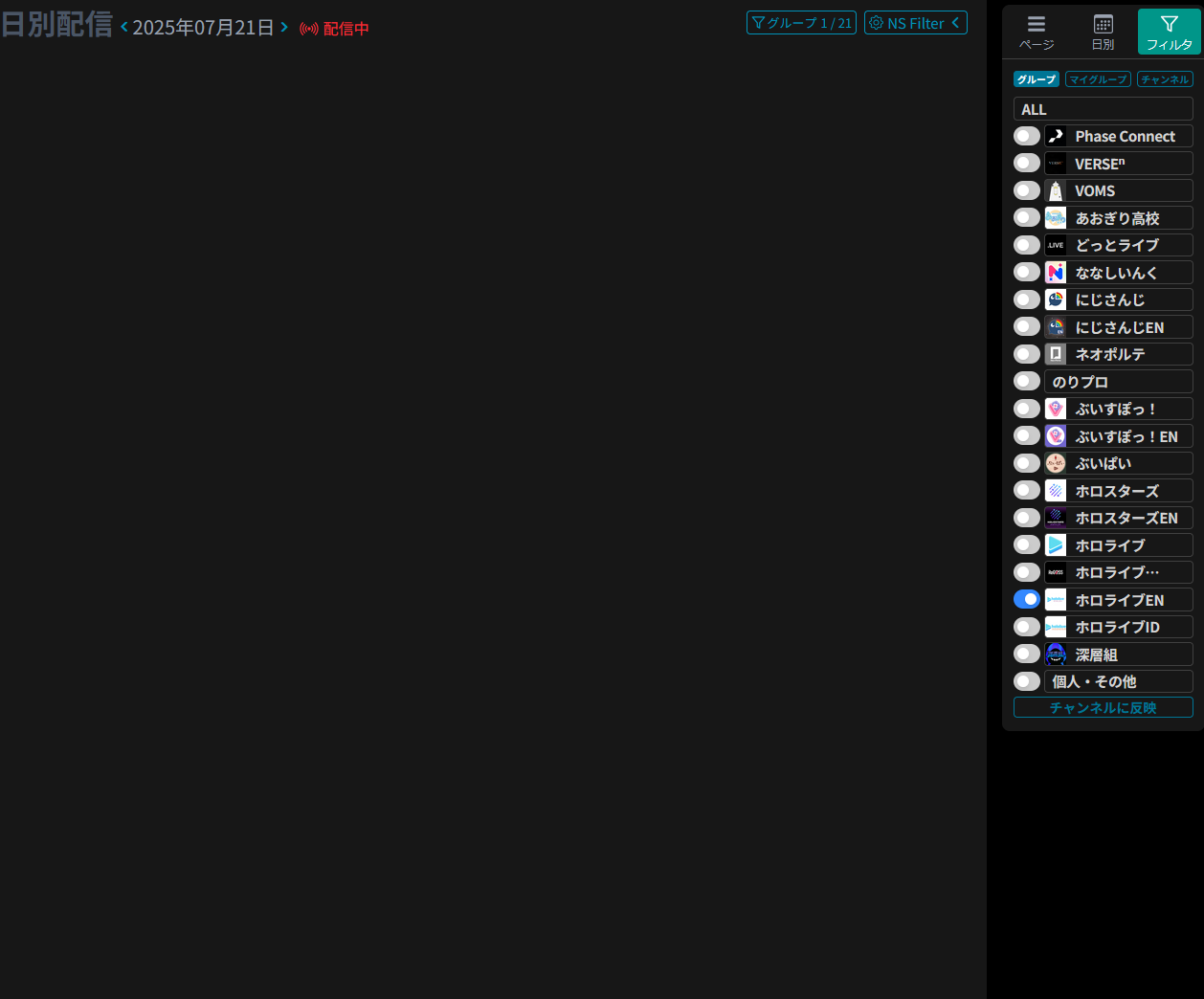1204x999 pixels.
Task: Click the ホロライブ play logo icon
Action: pyautogui.click(x=1056, y=544)
